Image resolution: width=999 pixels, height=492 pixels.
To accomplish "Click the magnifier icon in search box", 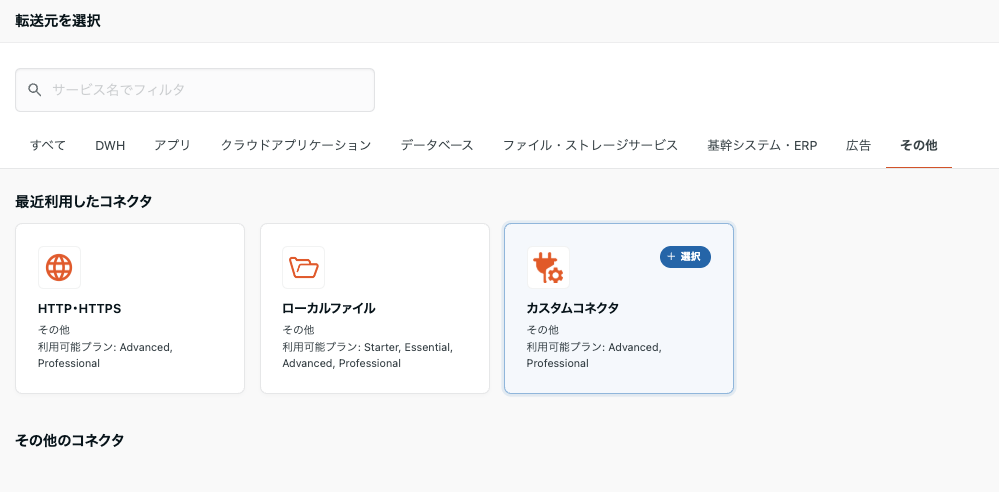I will [35, 90].
